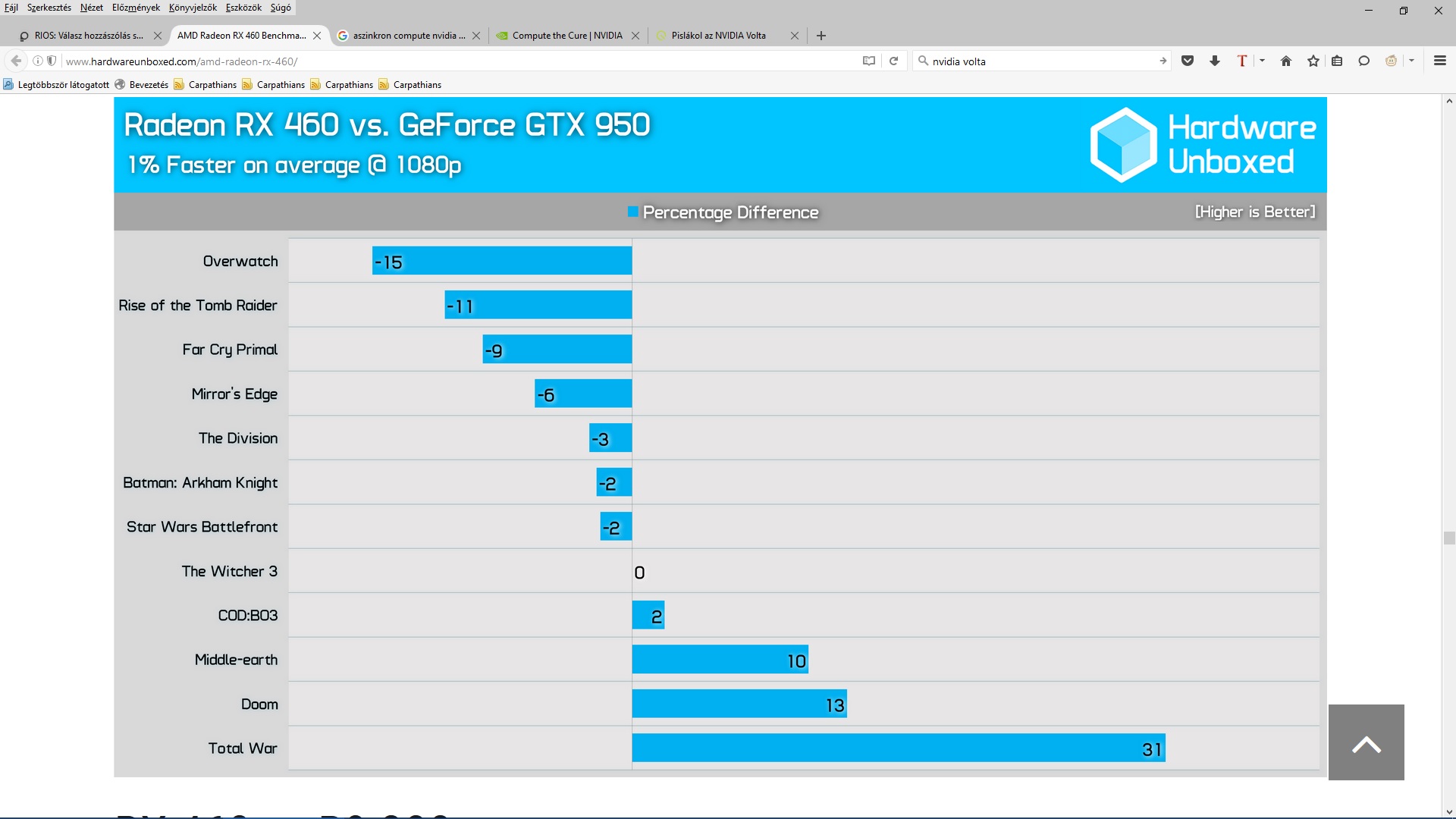
Task: Click the 'Far Cry Primal' label
Action: point(230,349)
